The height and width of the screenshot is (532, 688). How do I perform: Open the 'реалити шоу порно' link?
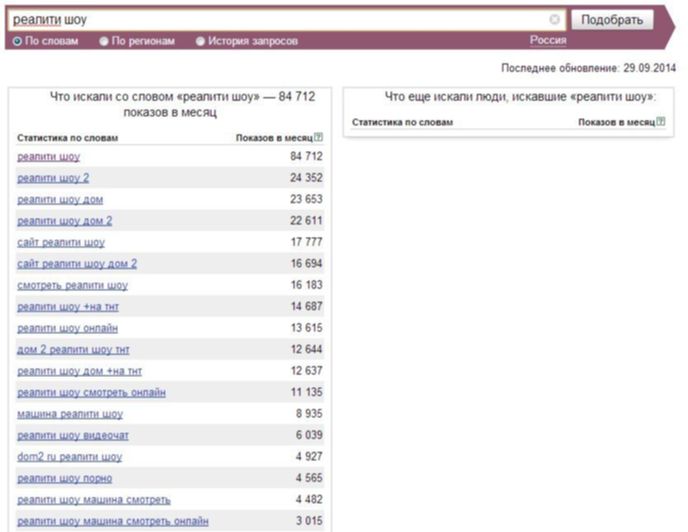pyautogui.click(x=64, y=478)
